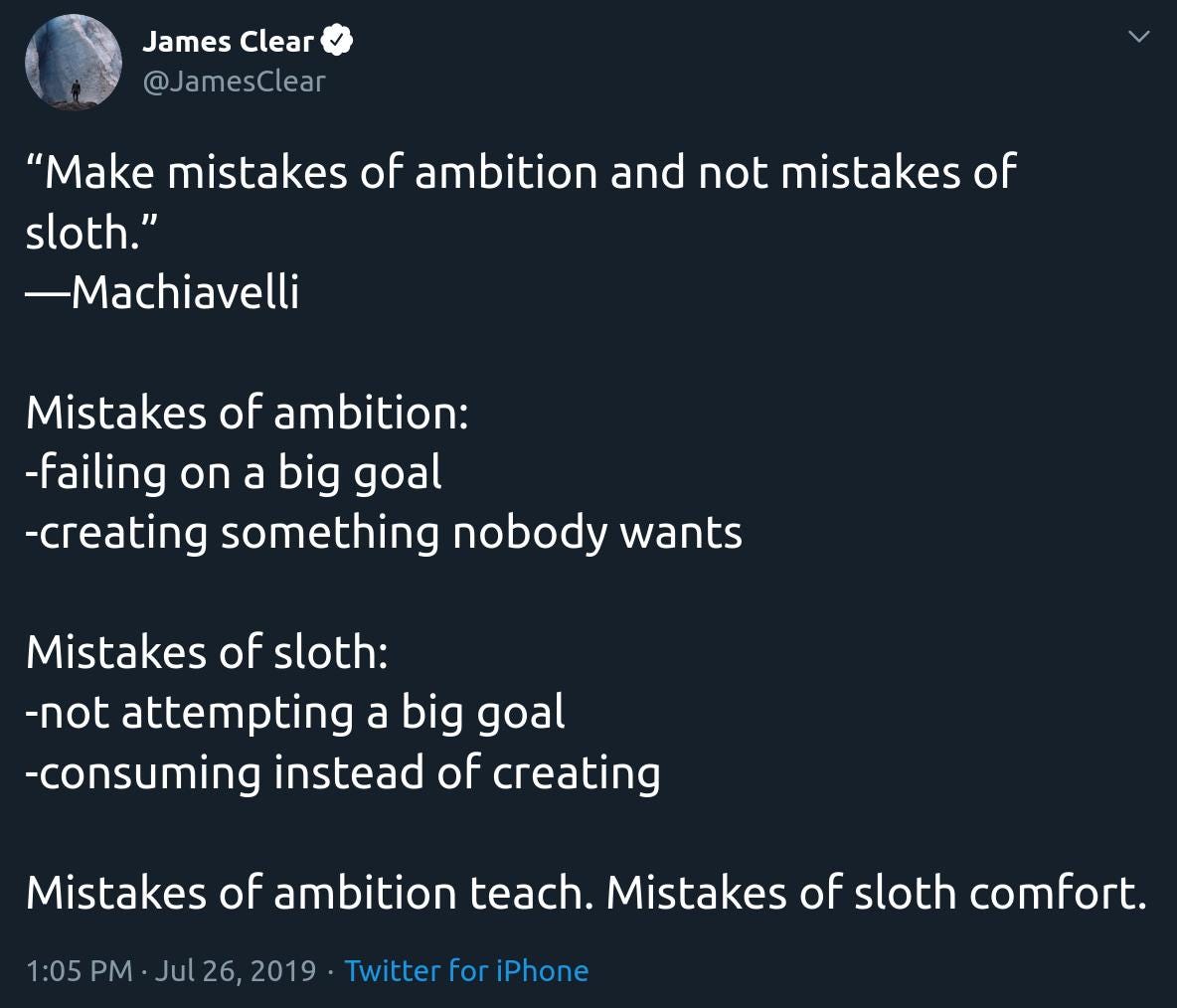1177x1008 pixels.
Task: Click the verified checkmark badge
Action: [337, 41]
